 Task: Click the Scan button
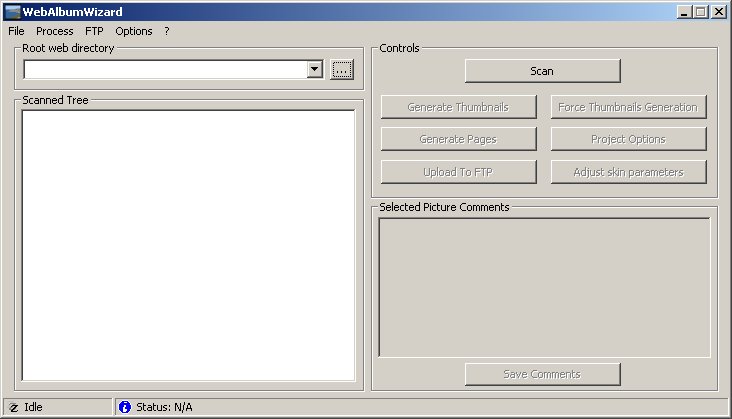[x=542, y=71]
